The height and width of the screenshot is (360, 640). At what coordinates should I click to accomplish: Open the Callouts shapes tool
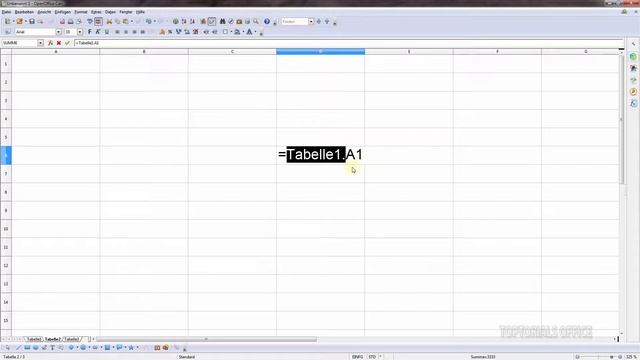tap(119, 348)
